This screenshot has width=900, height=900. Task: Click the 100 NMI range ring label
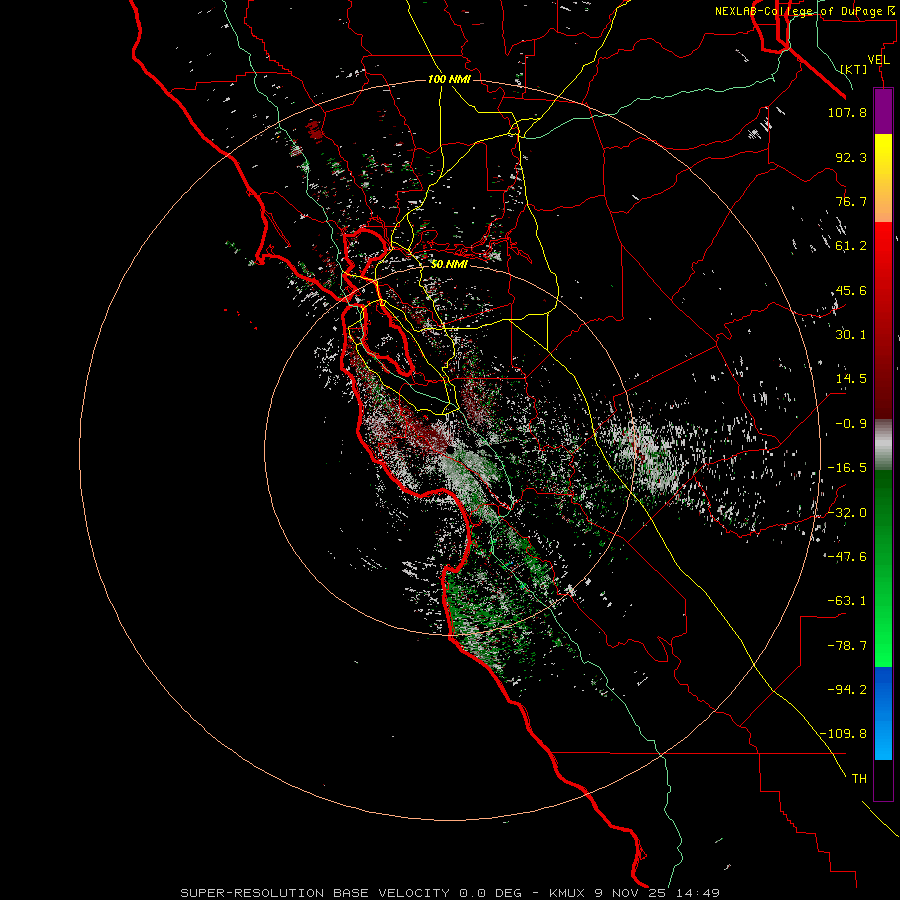449,79
